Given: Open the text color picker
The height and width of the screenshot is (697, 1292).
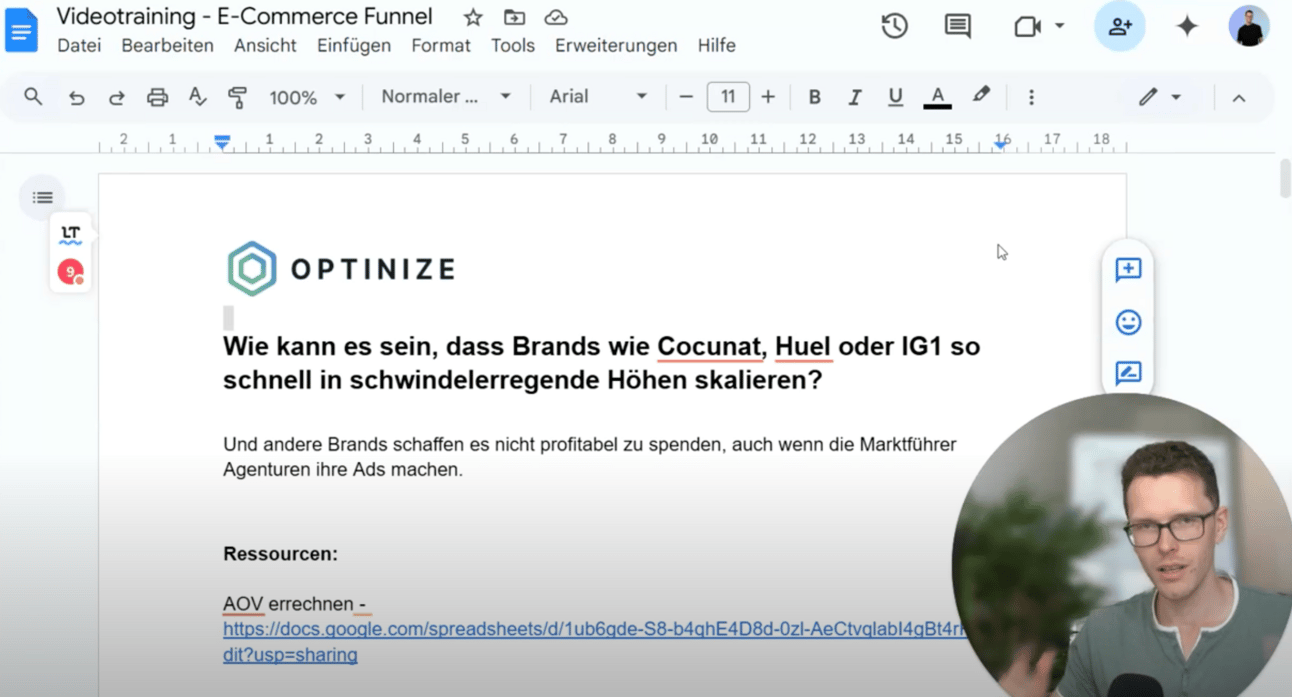Looking at the screenshot, I should pos(937,97).
